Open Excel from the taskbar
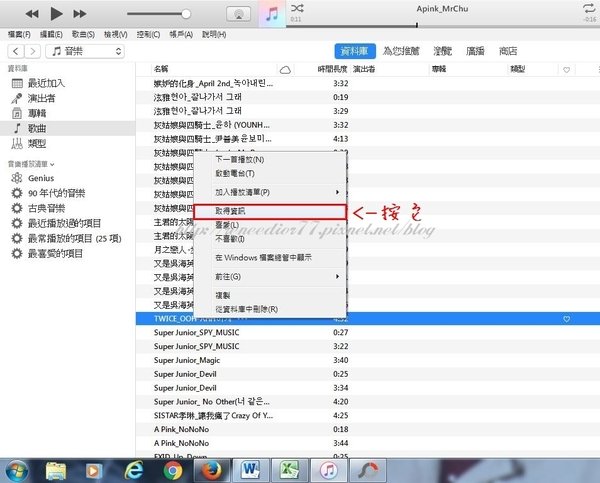The width and height of the screenshot is (600, 483). [x=290, y=471]
